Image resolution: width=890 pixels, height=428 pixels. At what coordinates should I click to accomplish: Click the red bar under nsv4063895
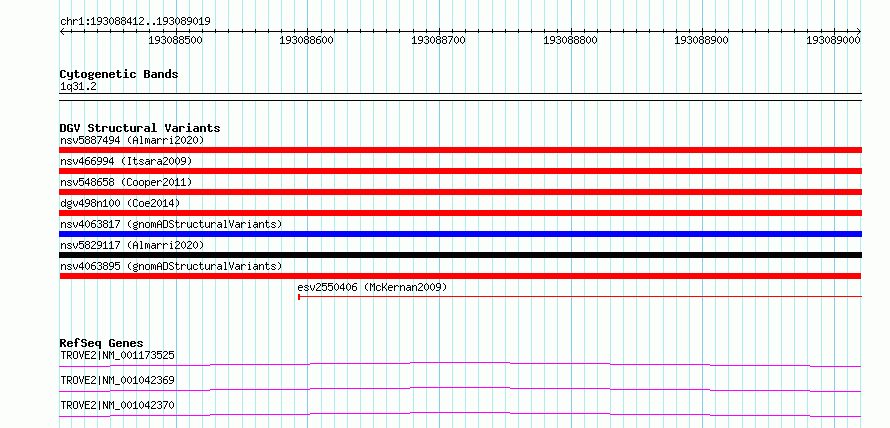coord(460,276)
